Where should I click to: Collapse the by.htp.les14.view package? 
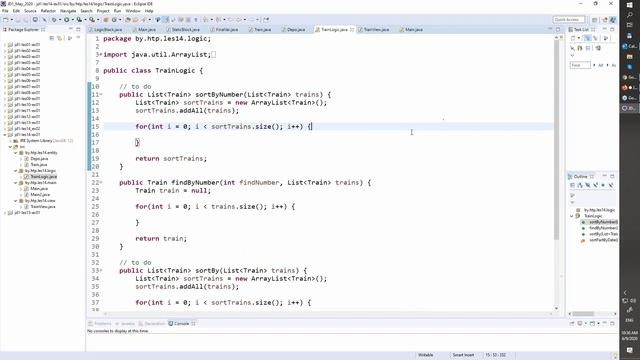pyautogui.click(x=16, y=201)
